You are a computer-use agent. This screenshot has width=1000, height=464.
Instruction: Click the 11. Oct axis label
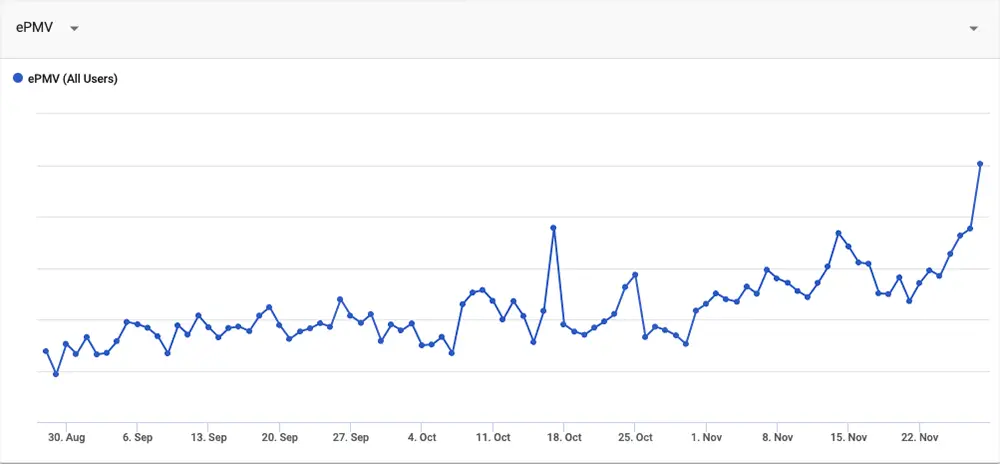pyautogui.click(x=493, y=438)
